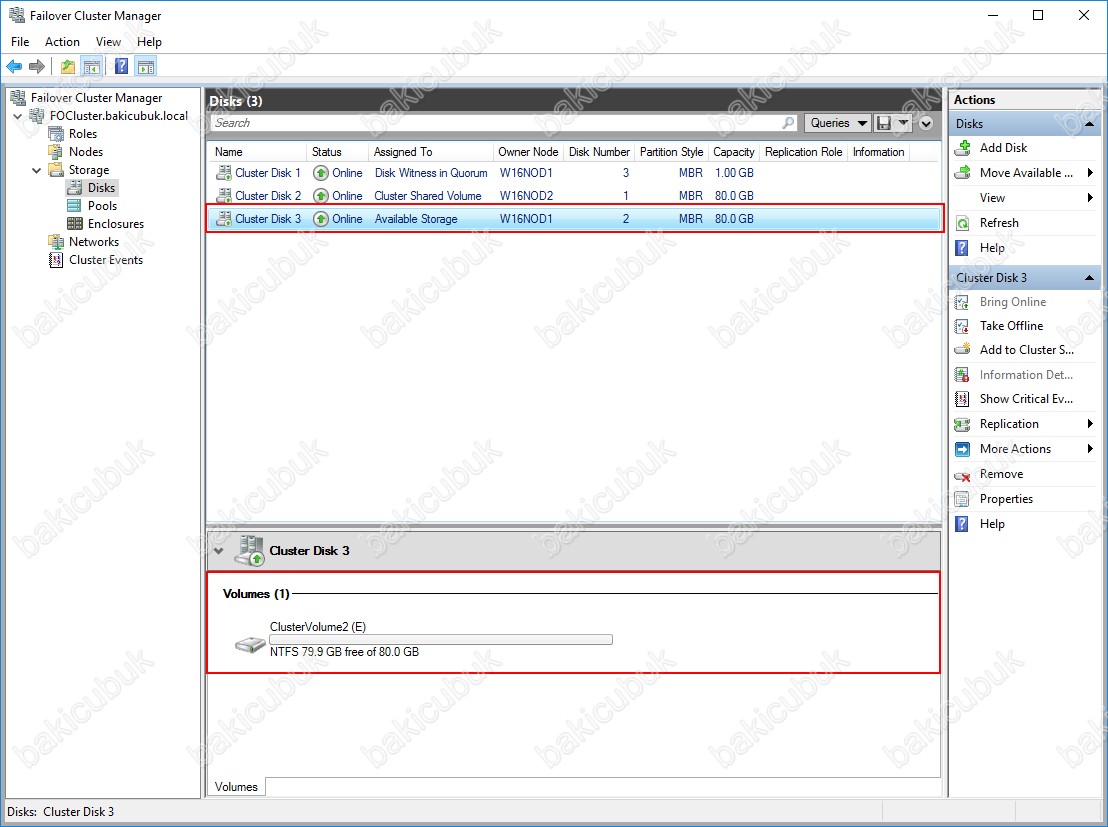Click the Nodes tree icon
1108x827 pixels.
(56, 151)
